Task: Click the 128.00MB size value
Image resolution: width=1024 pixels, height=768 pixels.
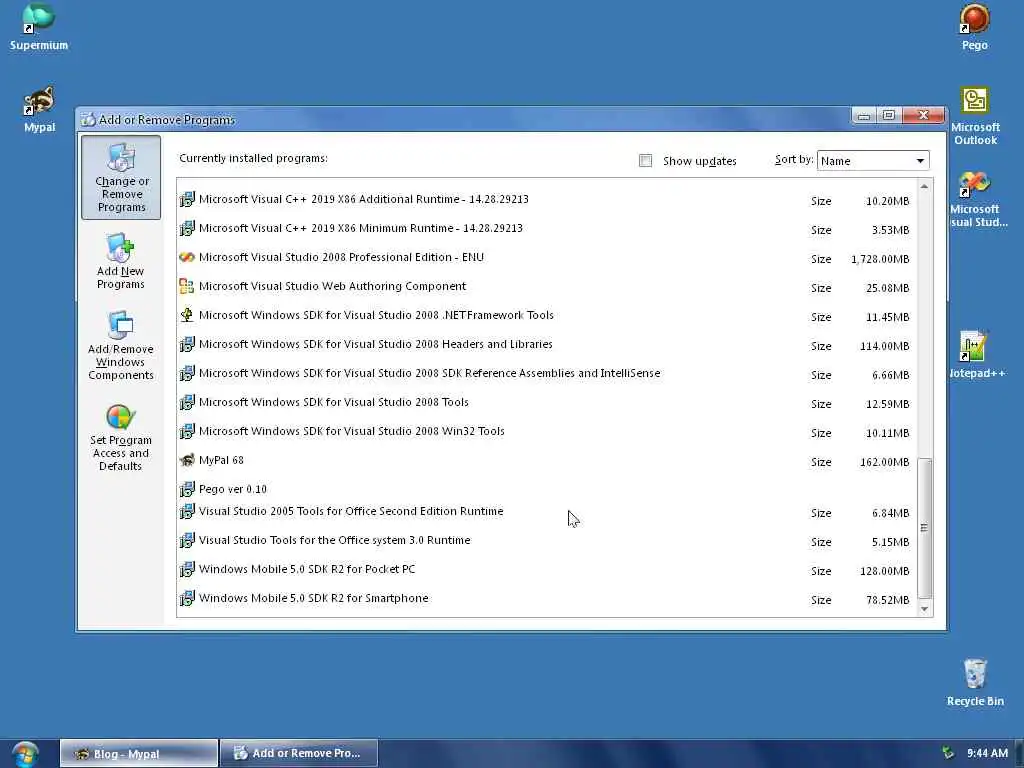Action: (x=884, y=571)
